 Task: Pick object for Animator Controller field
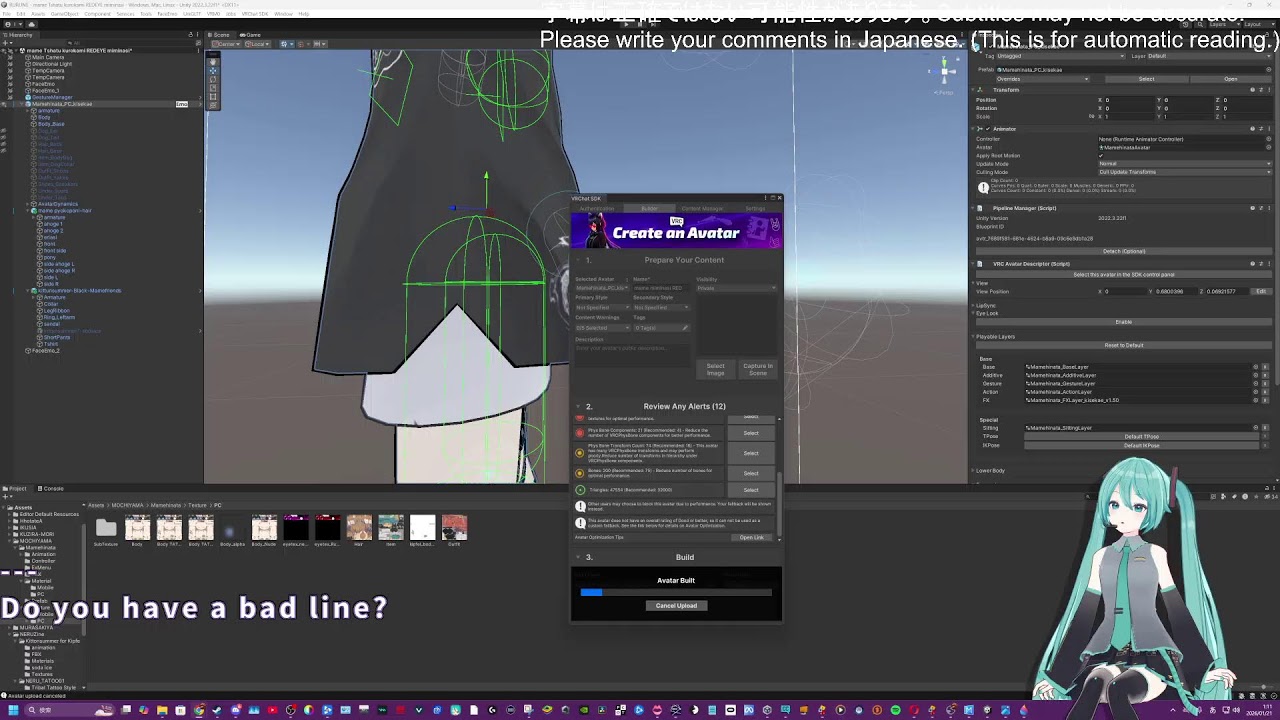[1269, 139]
